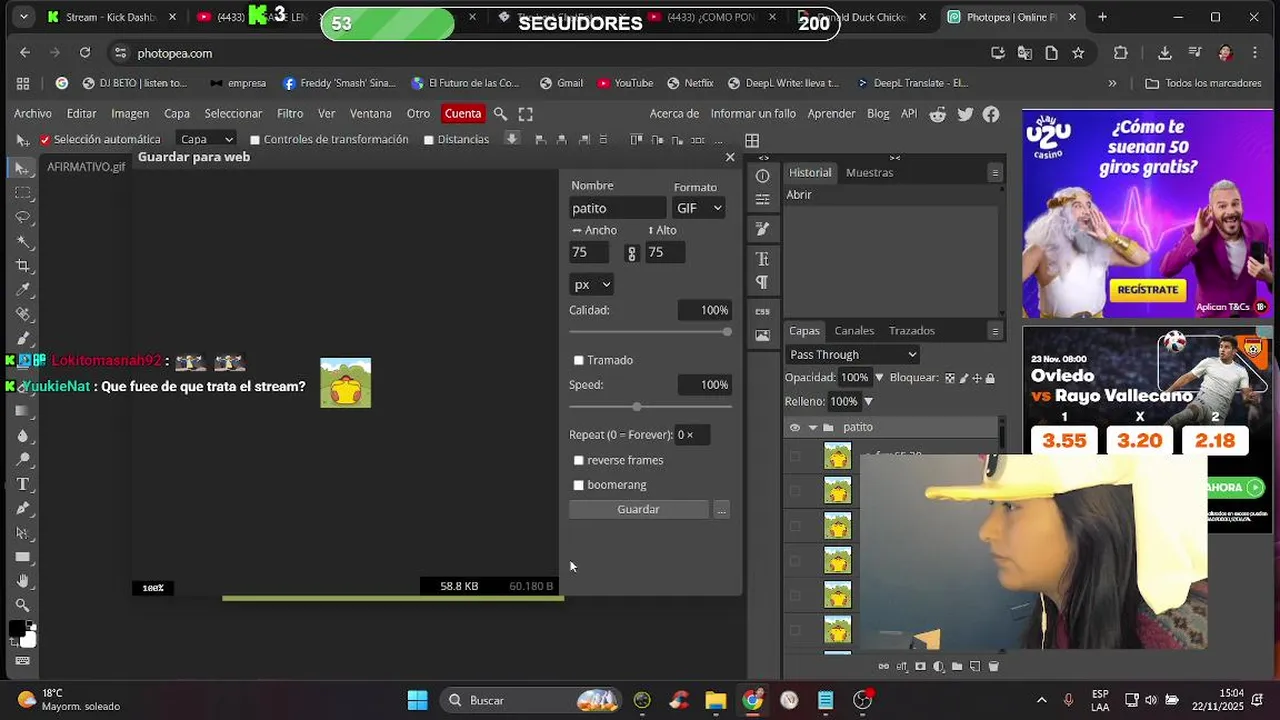Enable Controles de transformación checkbox
The image size is (1280, 720).
tap(255, 140)
